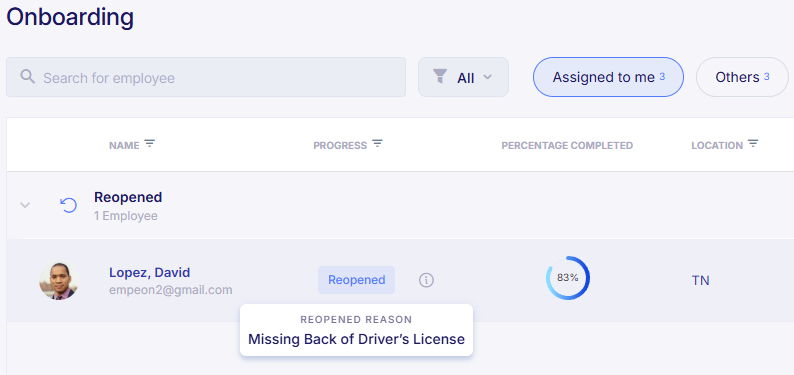This screenshot has width=794, height=375.
Task: Click the search magnifier icon
Action: tap(27, 77)
